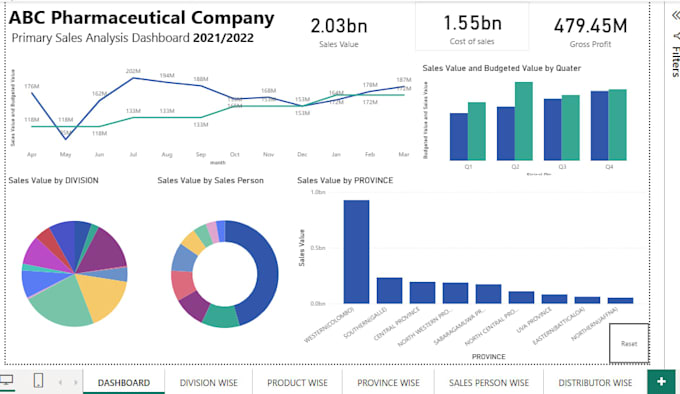Select the NORTH WESTERN province bar
This screenshot has width=680, height=394.
[455, 293]
